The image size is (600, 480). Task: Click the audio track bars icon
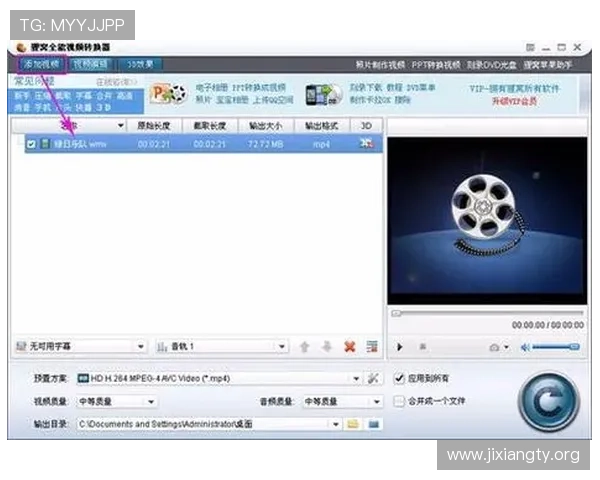coord(162,347)
